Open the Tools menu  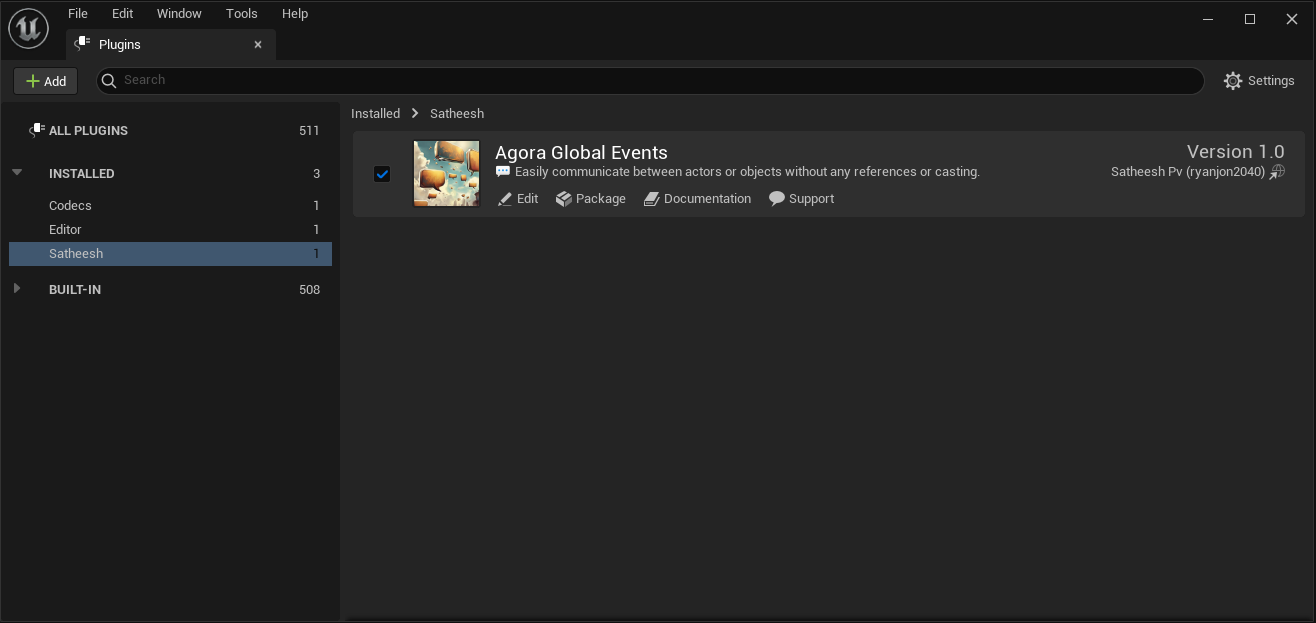click(x=242, y=14)
